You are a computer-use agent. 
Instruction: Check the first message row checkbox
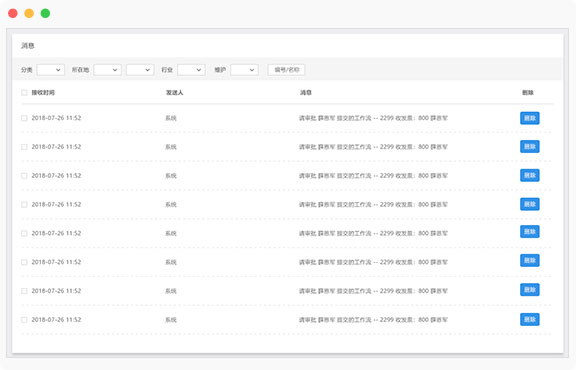point(24,118)
